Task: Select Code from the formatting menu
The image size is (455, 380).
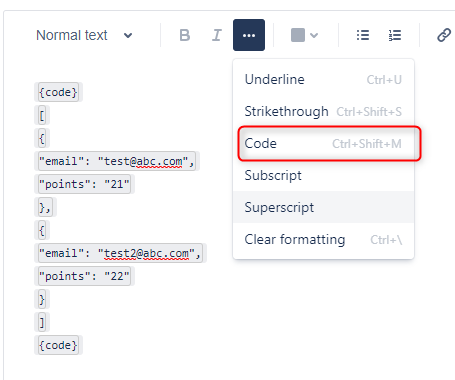Action: coord(323,144)
